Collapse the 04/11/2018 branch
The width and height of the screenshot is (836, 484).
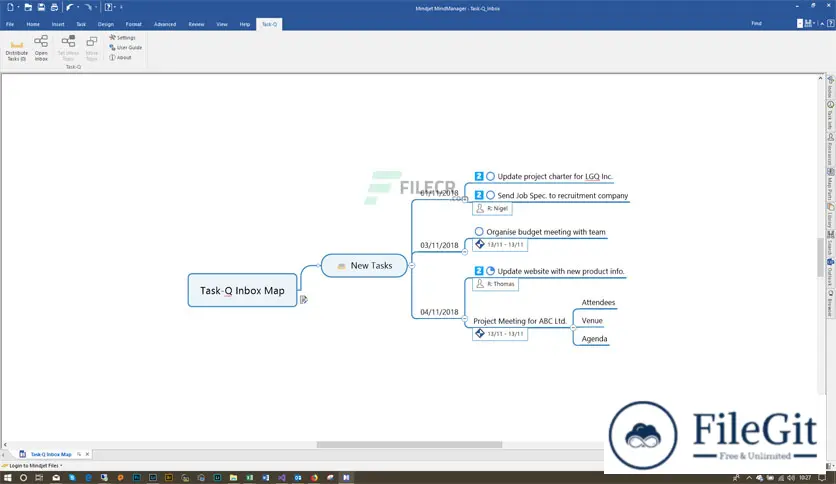point(465,318)
